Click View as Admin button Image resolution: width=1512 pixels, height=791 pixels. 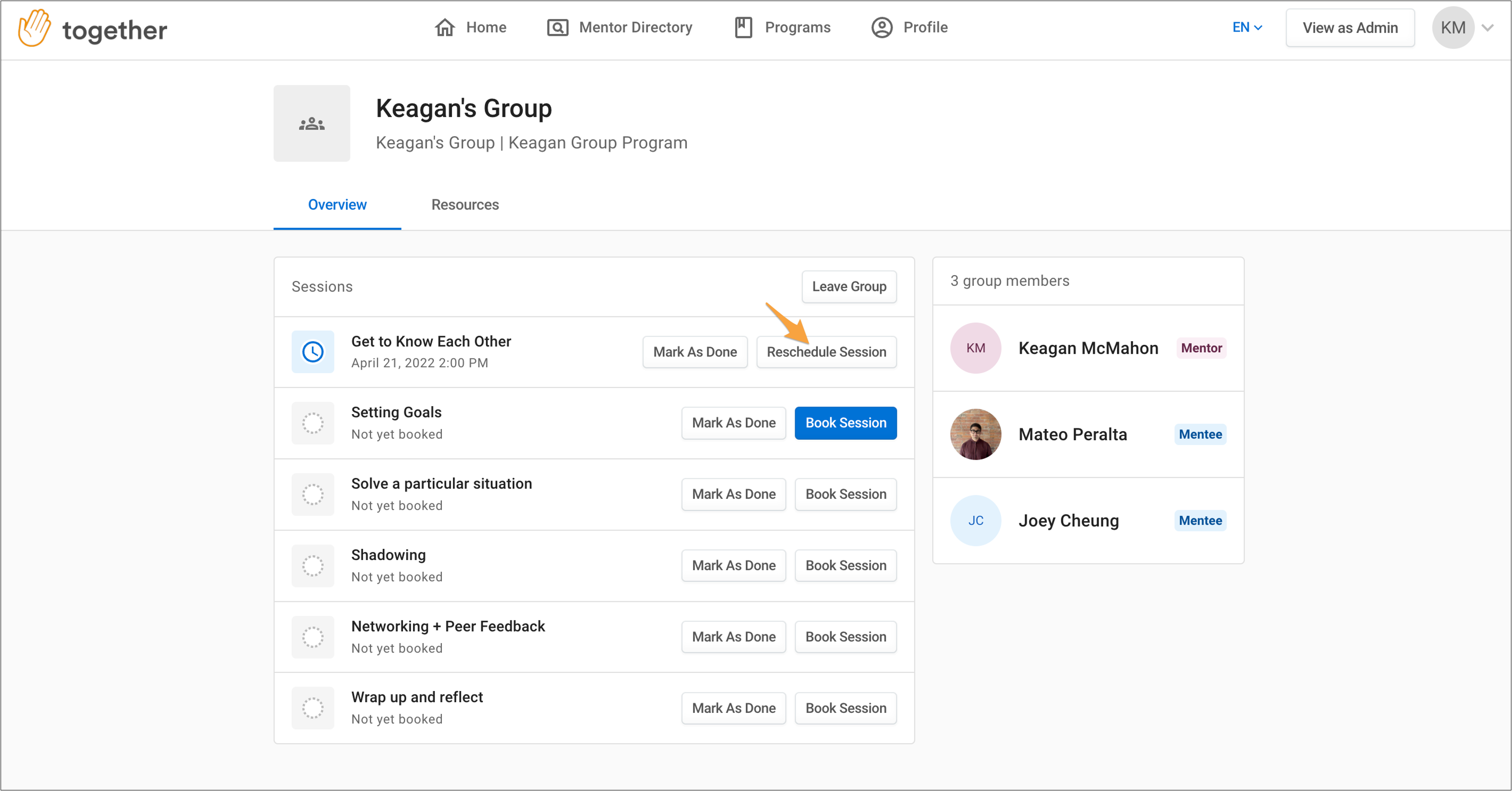1350,27
